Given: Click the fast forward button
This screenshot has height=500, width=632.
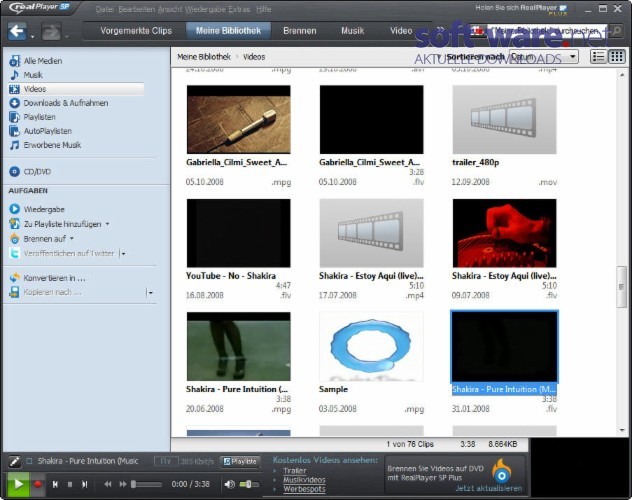Looking at the screenshot, I should 123,484.
